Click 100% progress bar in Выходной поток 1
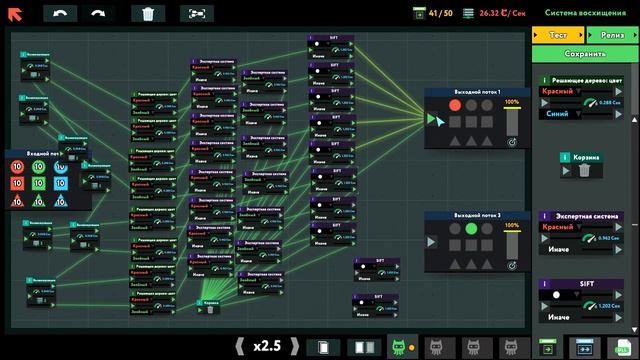This screenshot has width=640, height=360. 512,122
